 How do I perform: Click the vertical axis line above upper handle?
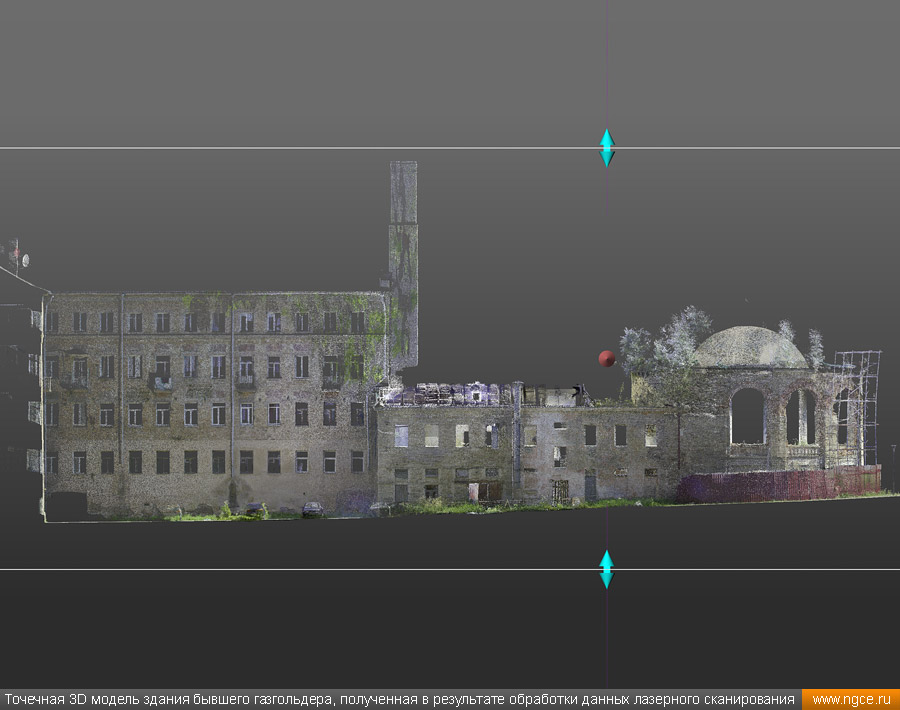click(606, 60)
